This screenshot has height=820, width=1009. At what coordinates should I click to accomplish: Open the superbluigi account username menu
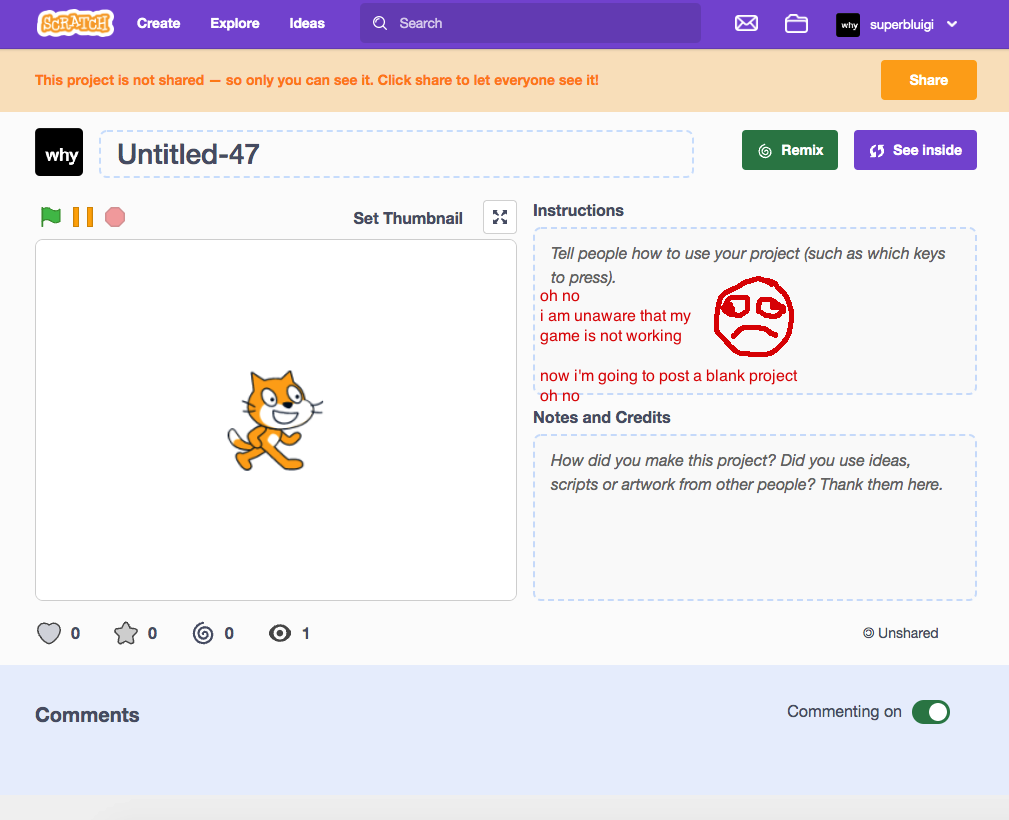902,24
